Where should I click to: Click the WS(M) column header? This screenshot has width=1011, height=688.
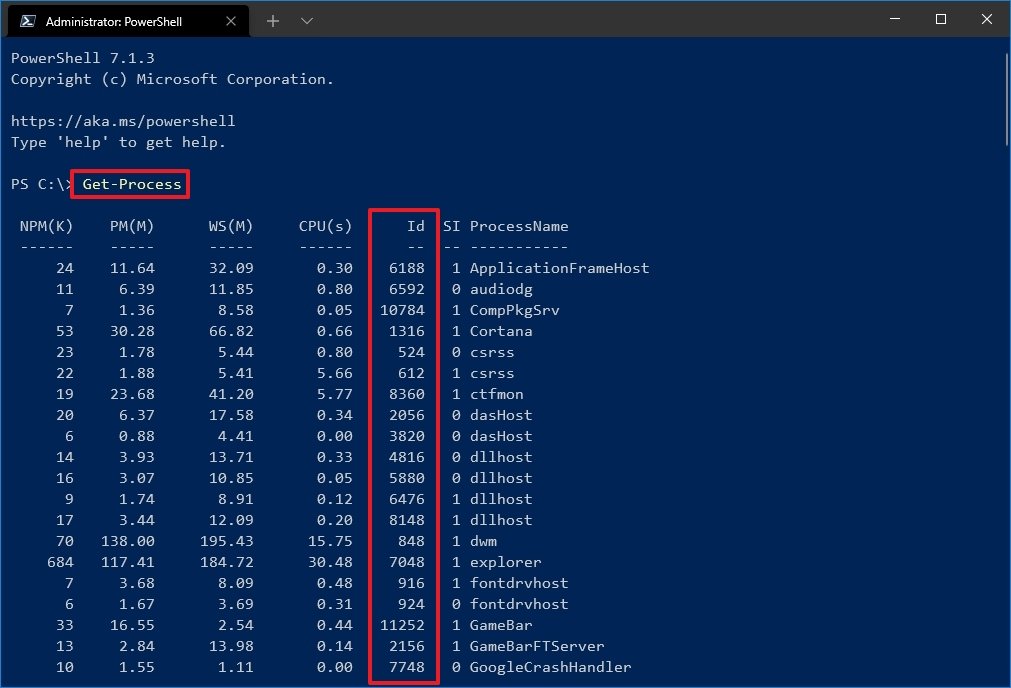click(231, 226)
